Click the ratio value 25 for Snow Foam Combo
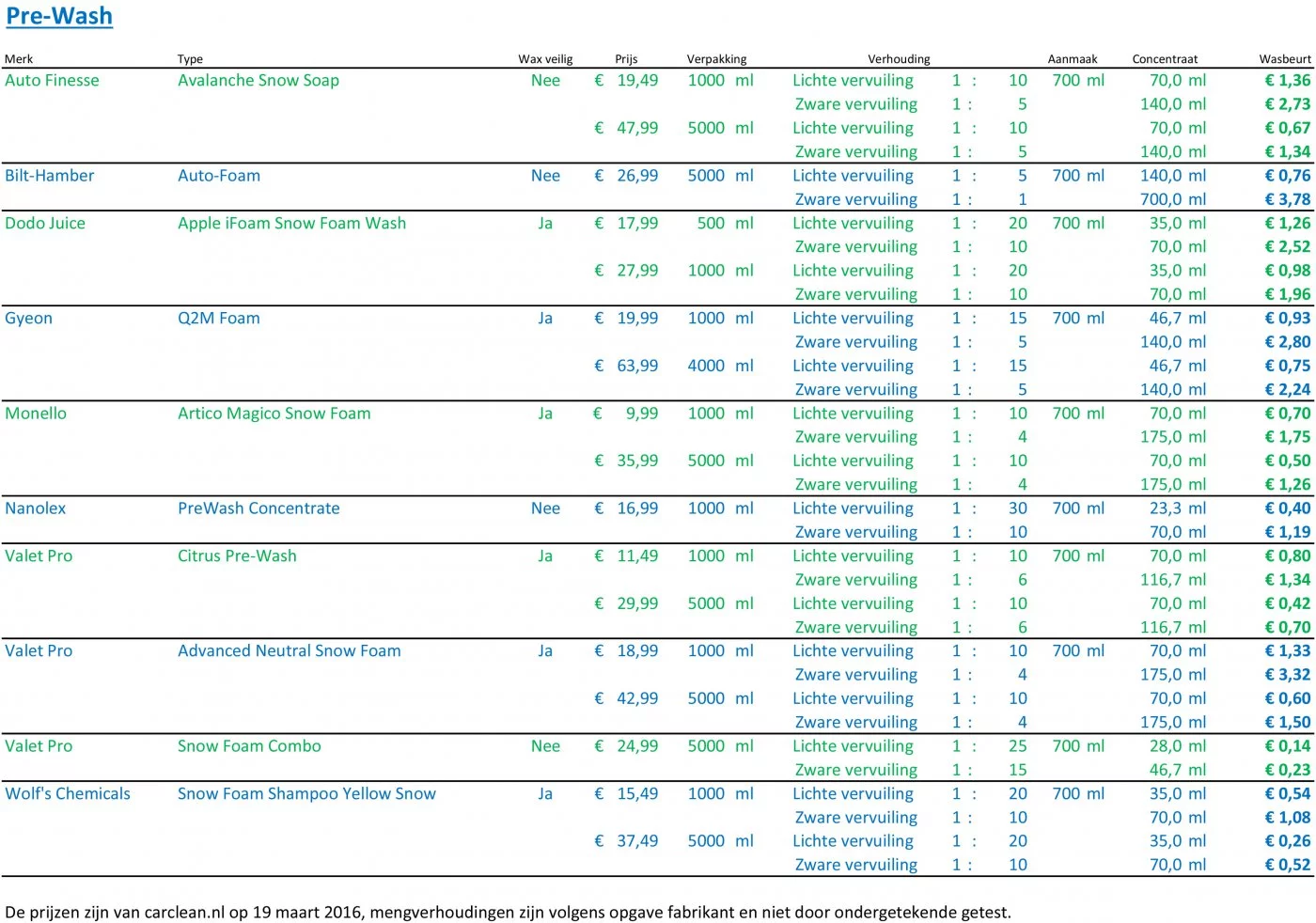This screenshot has width=1316, height=923. 1018,745
